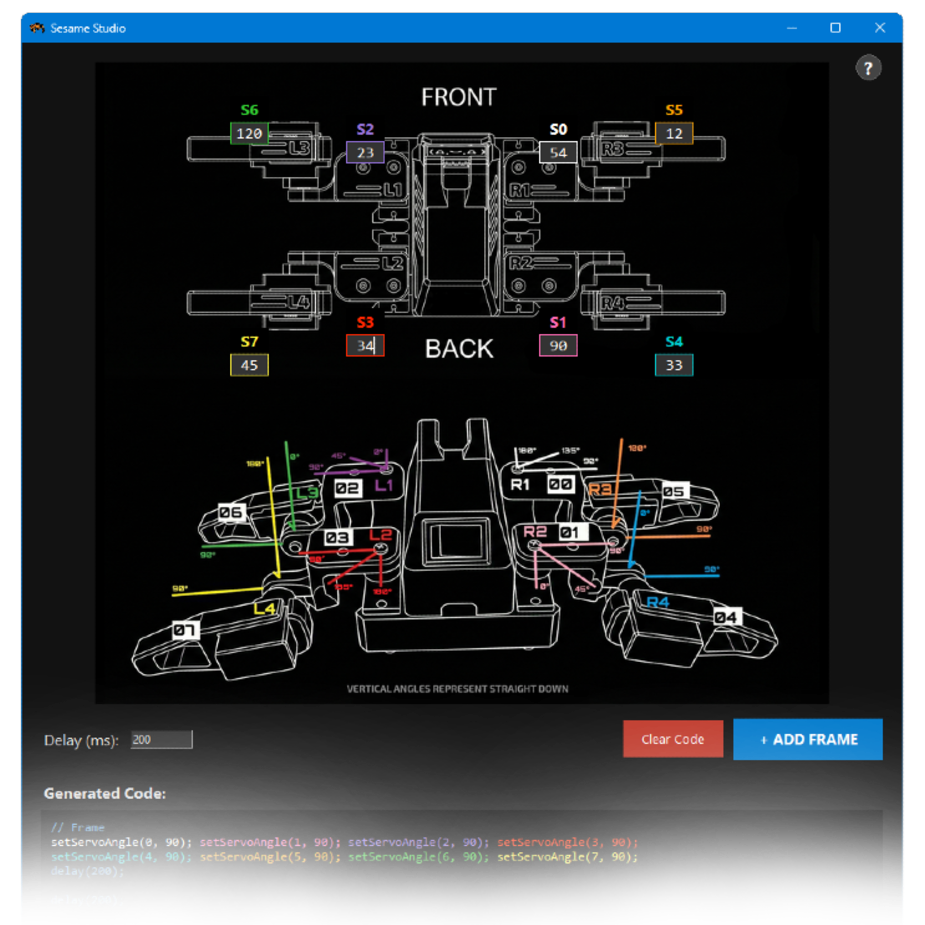Edit the S7 servo angle field showing 45

[x=249, y=365]
